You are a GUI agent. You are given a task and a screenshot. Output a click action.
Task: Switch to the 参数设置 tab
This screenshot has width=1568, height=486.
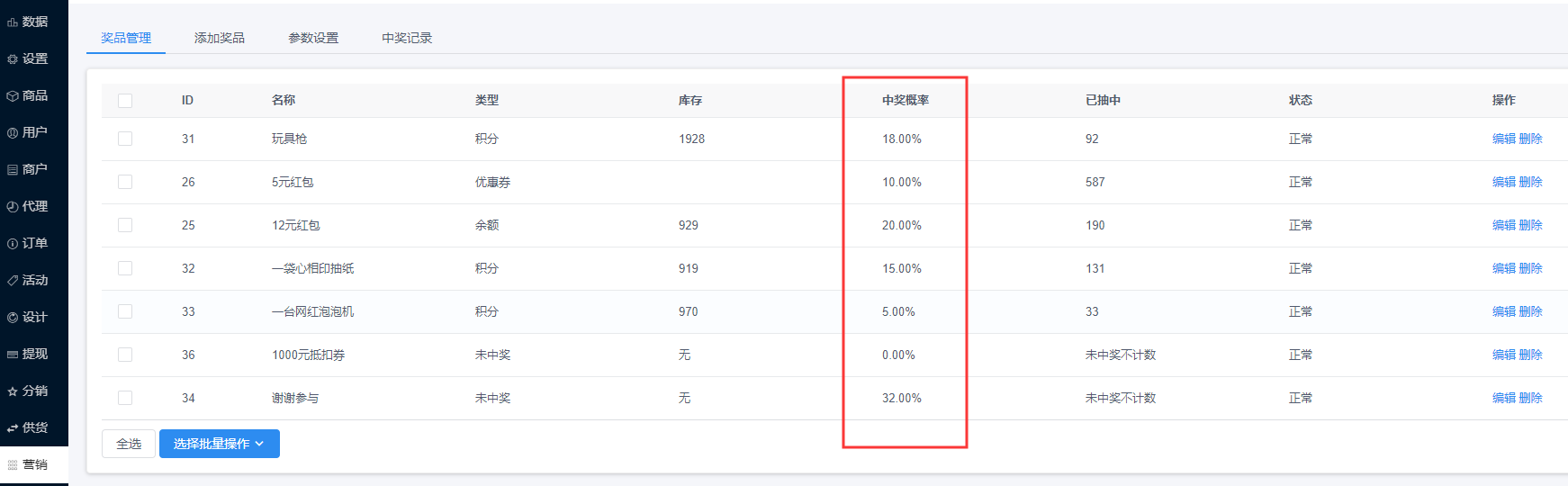click(x=313, y=38)
